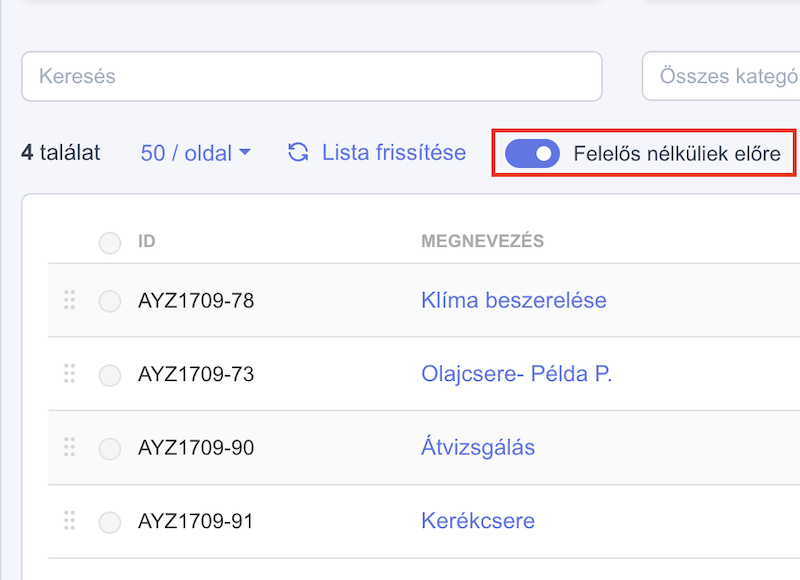
Task: Open the 50 / oldal page size dropdown
Action: click(x=196, y=153)
